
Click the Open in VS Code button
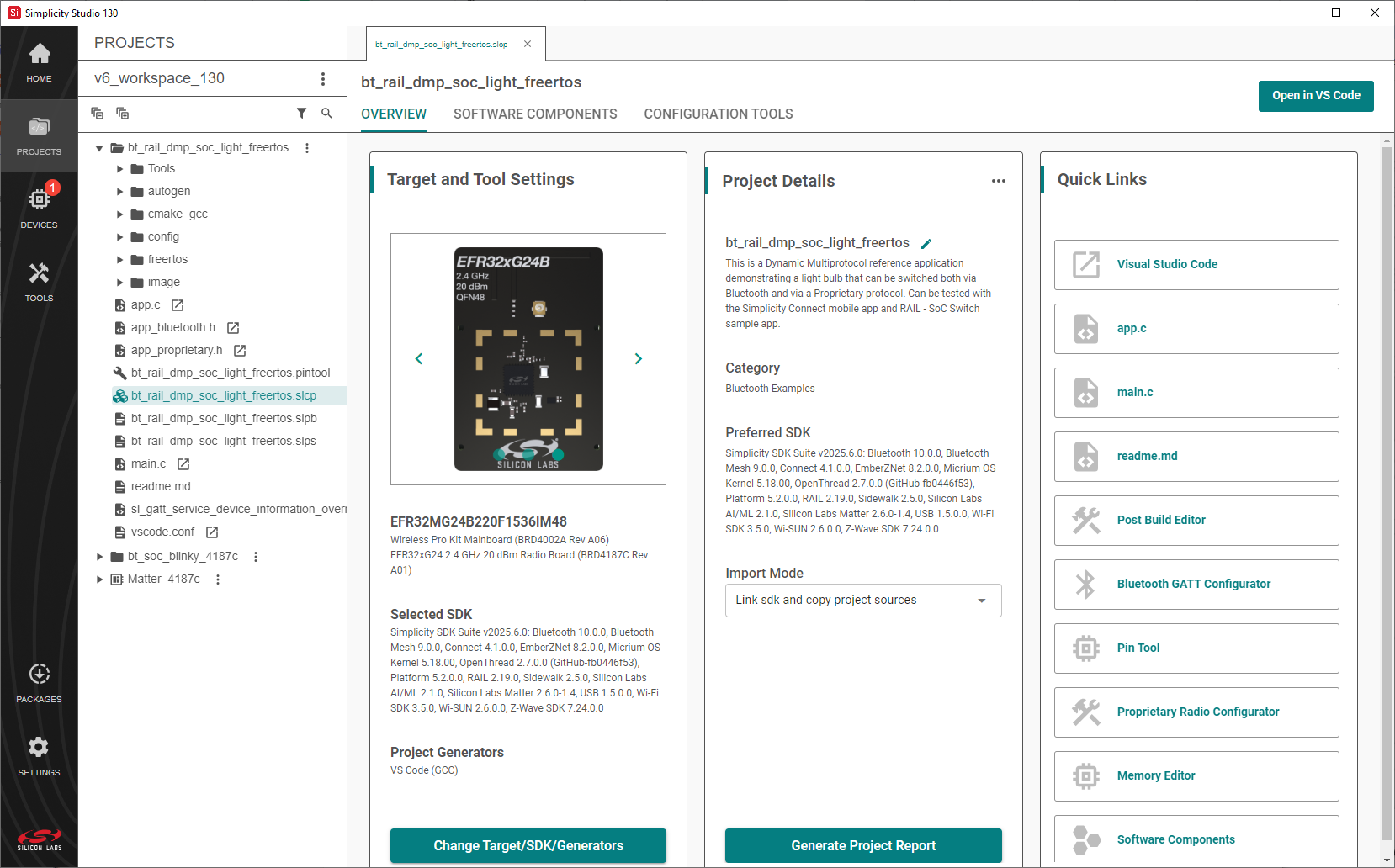pos(1316,96)
